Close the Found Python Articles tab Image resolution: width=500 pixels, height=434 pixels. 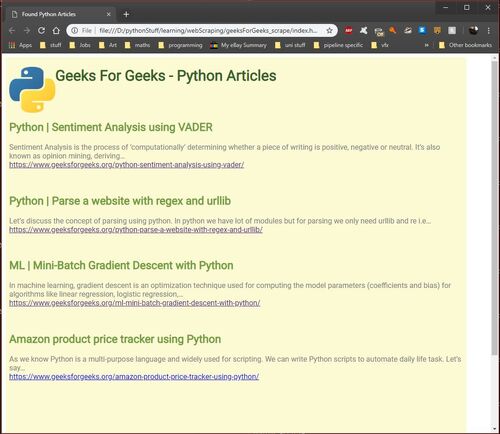pyautogui.click(x=108, y=14)
